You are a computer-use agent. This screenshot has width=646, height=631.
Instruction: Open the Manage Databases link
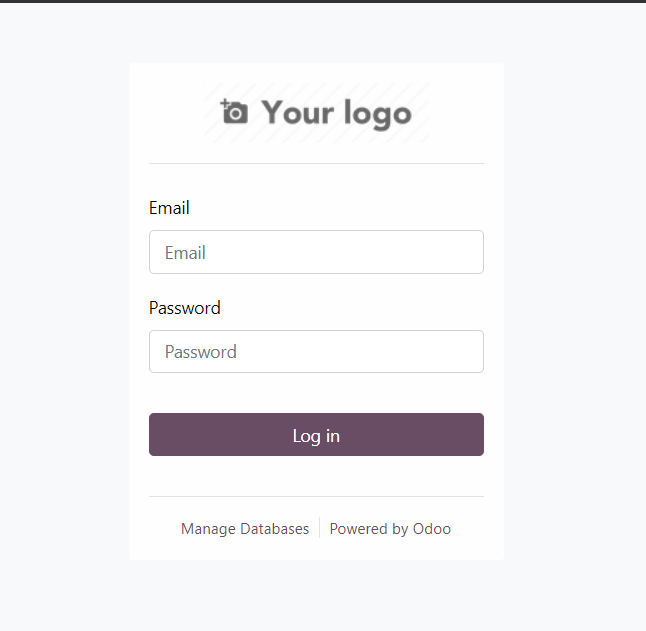click(245, 529)
